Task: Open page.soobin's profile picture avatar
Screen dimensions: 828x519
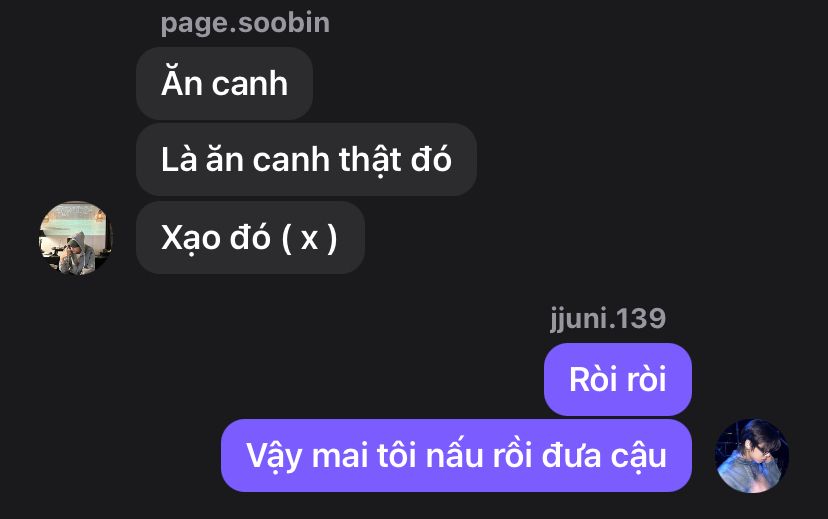Action: point(76,238)
